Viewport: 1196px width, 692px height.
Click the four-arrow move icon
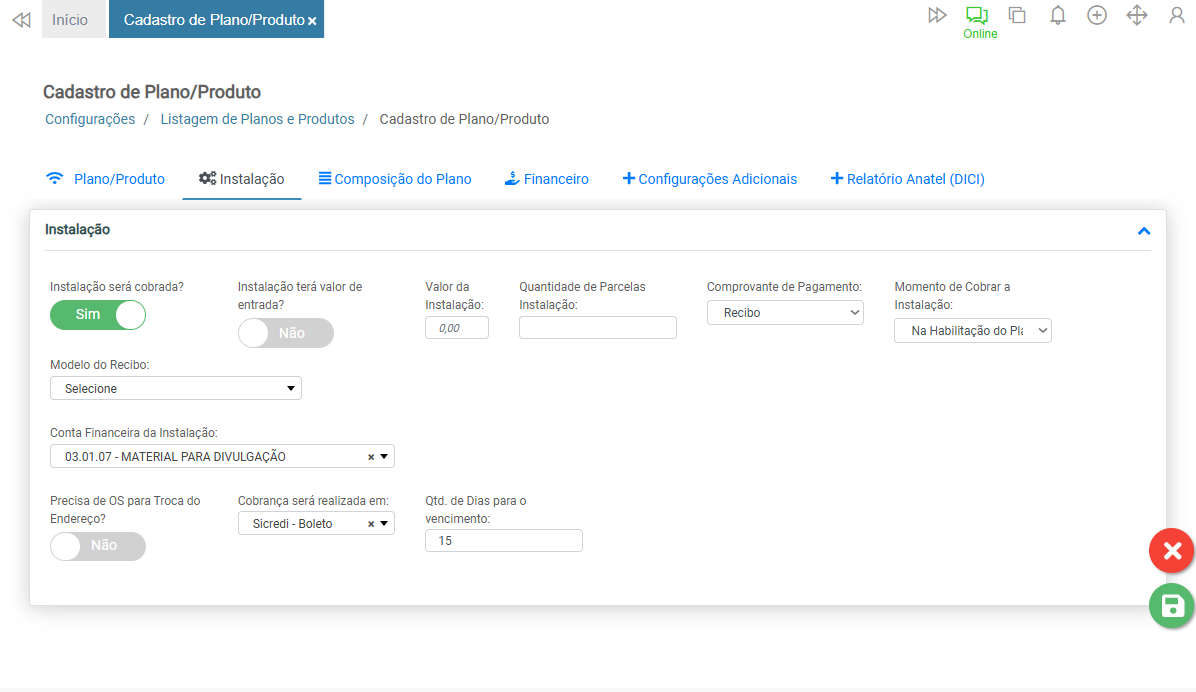click(1137, 16)
